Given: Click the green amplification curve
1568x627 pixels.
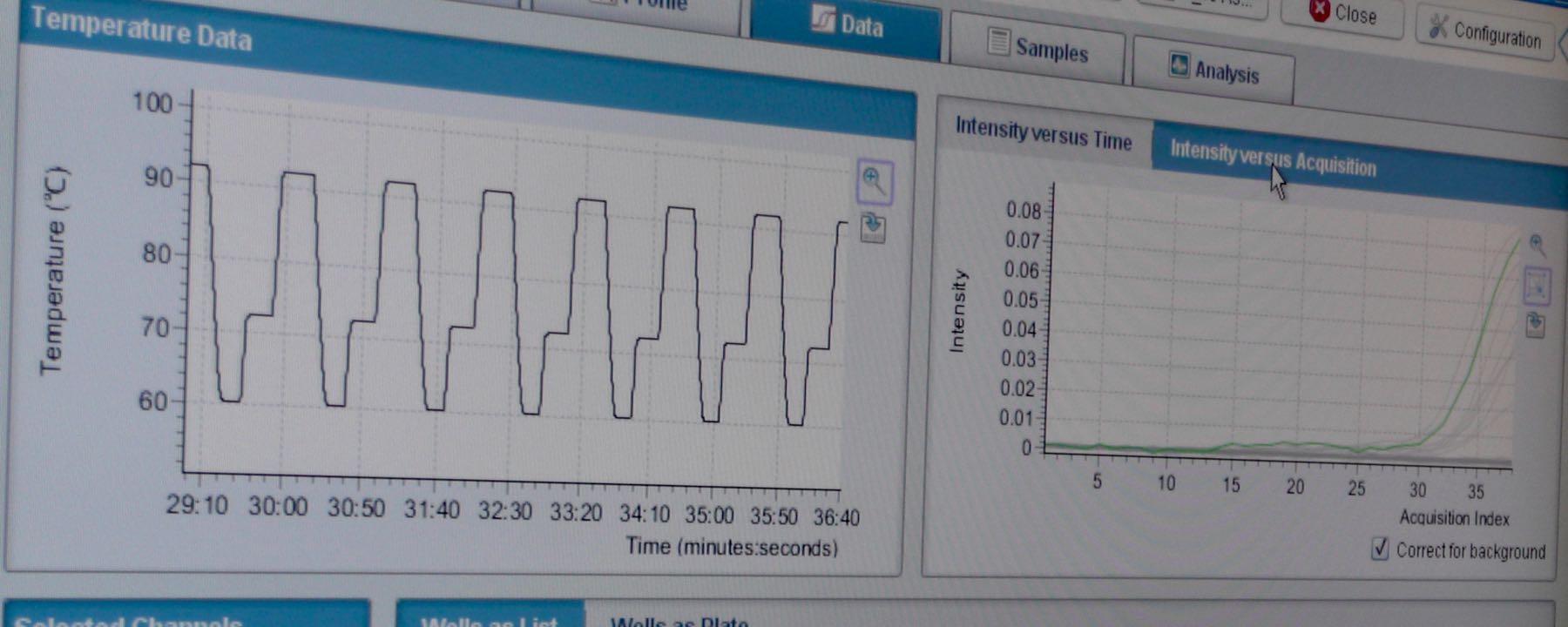Looking at the screenshot, I should coord(1472,366).
